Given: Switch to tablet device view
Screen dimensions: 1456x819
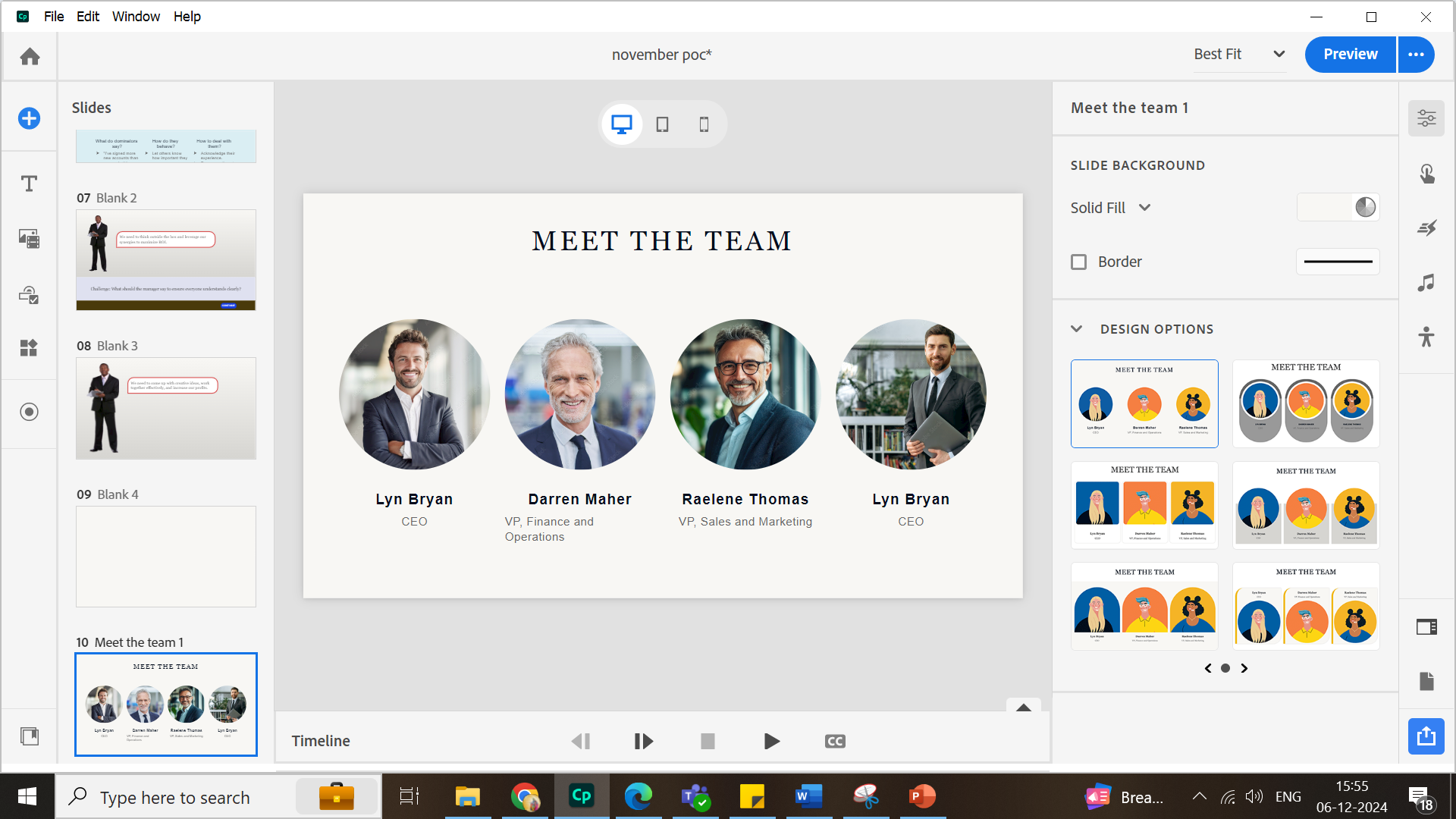Looking at the screenshot, I should [662, 124].
